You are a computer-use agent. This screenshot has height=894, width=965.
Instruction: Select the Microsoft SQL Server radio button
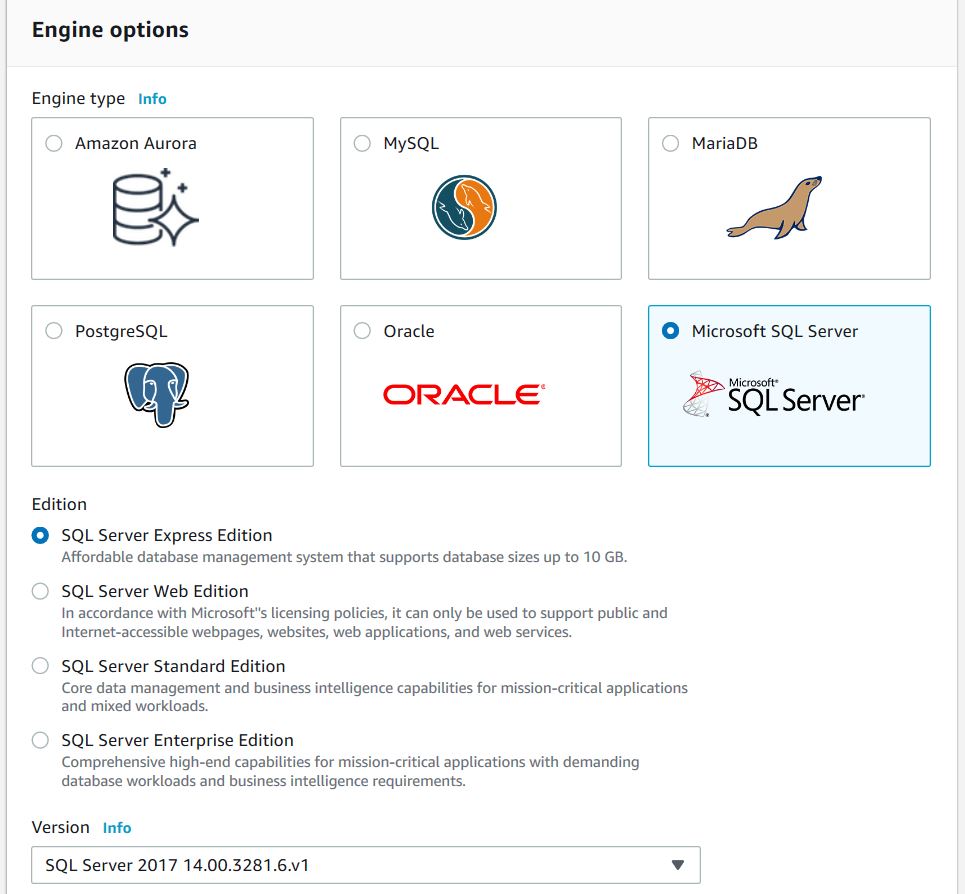click(670, 331)
